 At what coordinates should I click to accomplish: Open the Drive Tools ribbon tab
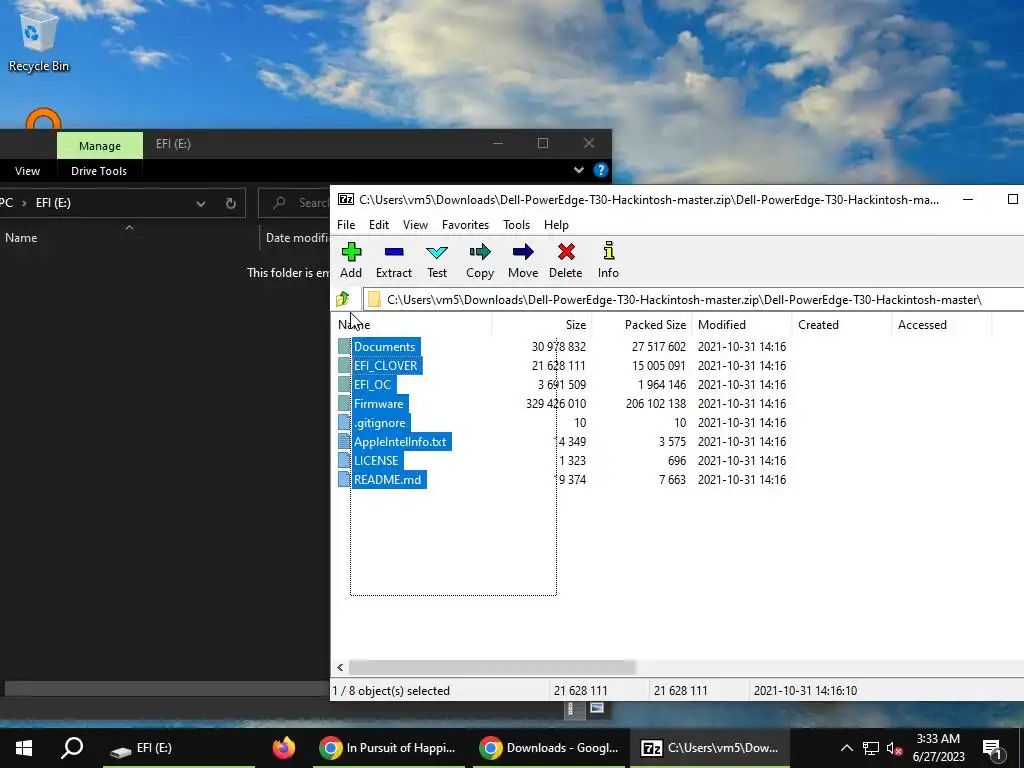99,171
